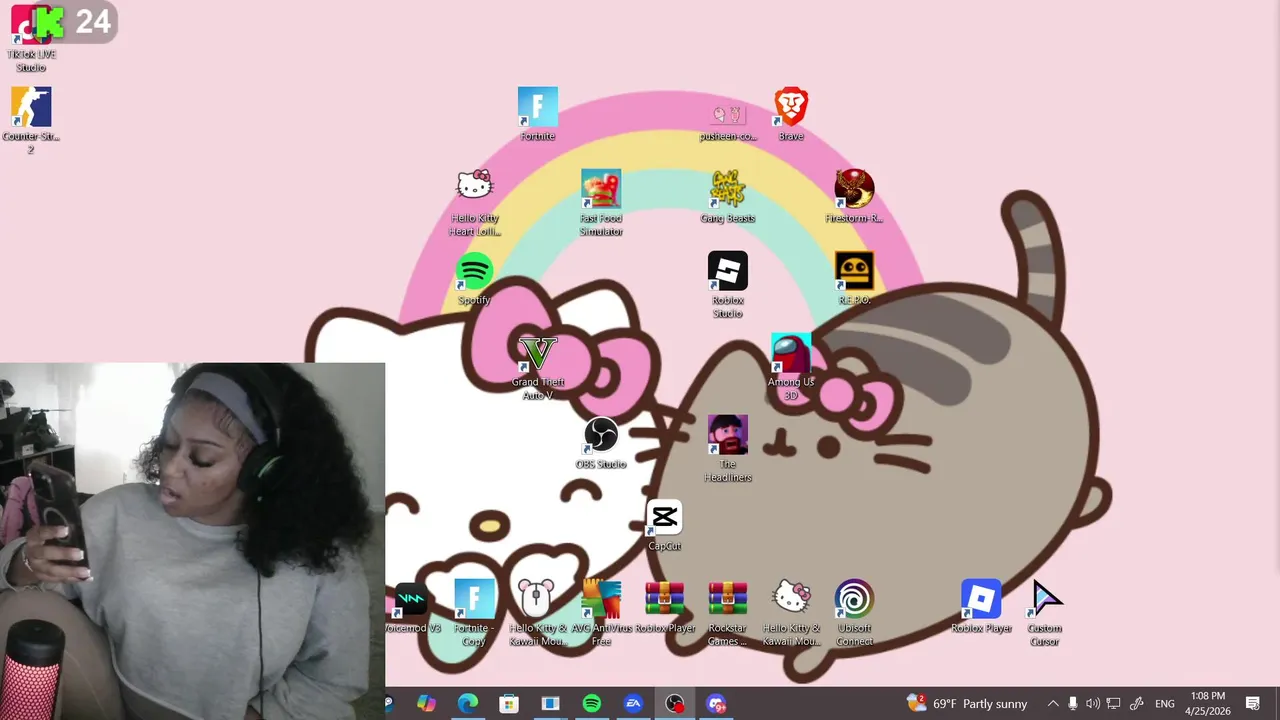
Task: Open the clock showing 1:08 PM
Action: click(x=1208, y=704)
